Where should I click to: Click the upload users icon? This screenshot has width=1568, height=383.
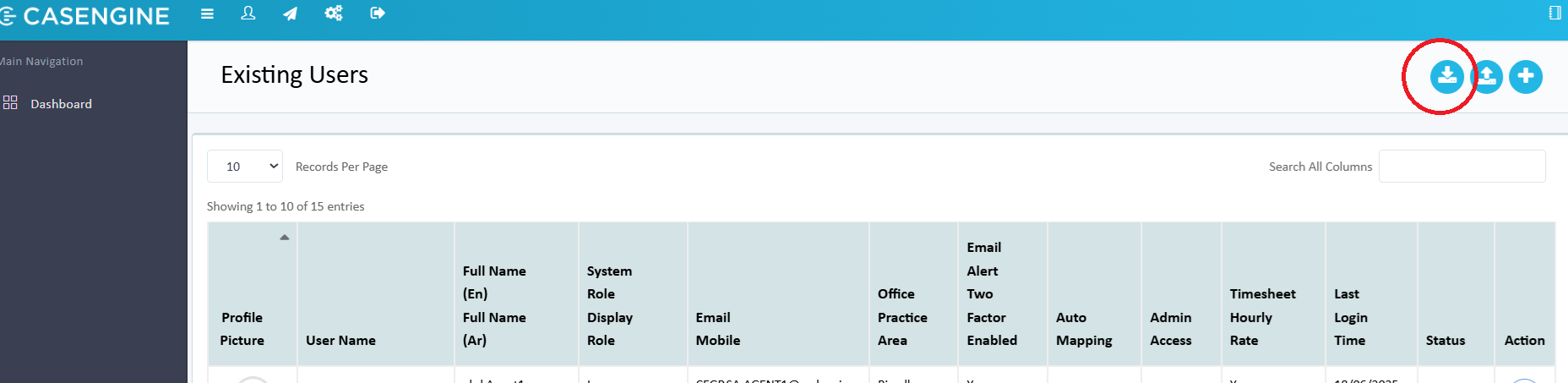pos(1487,77)
